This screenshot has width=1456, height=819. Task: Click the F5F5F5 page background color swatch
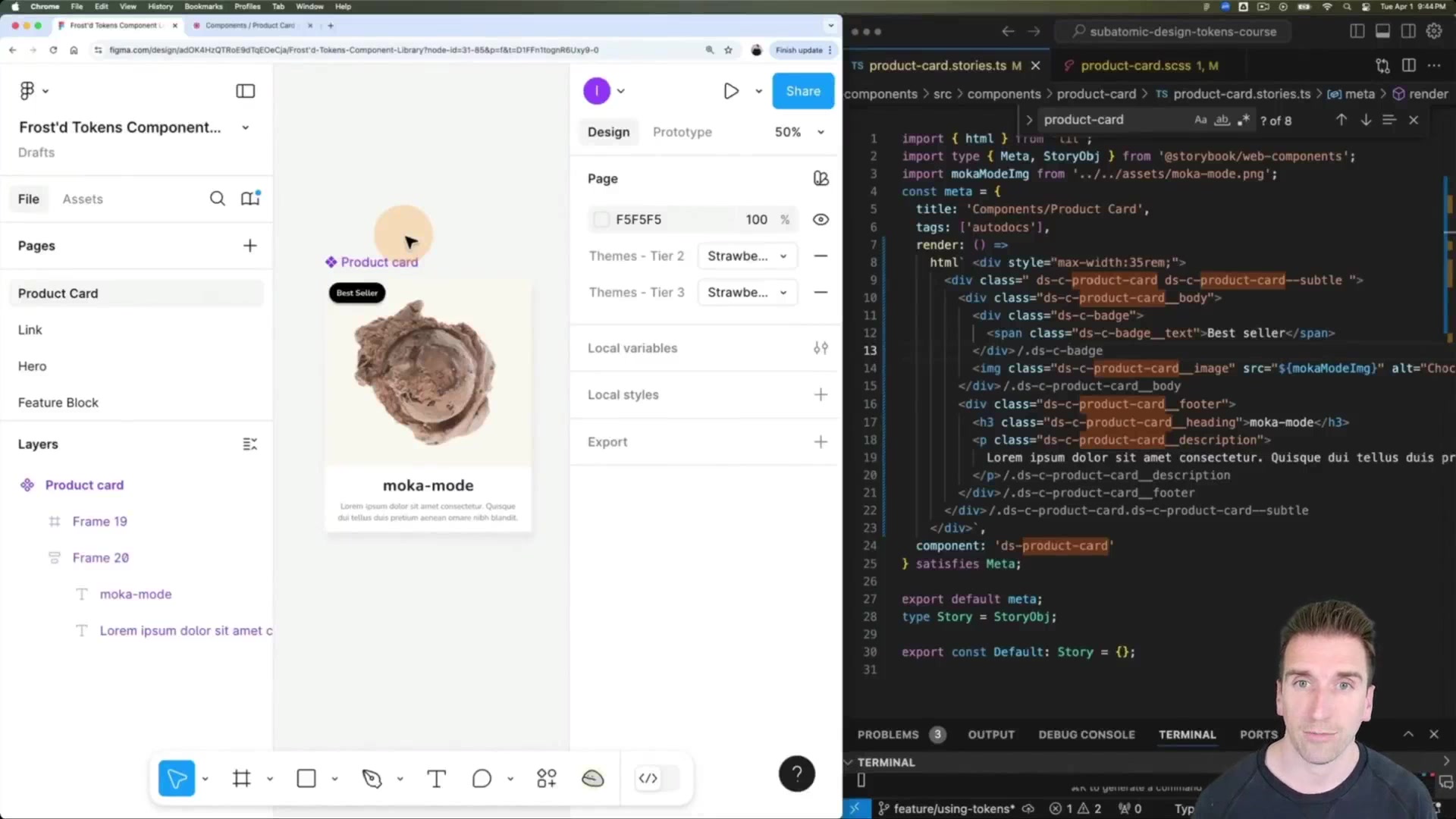point(601,219)
